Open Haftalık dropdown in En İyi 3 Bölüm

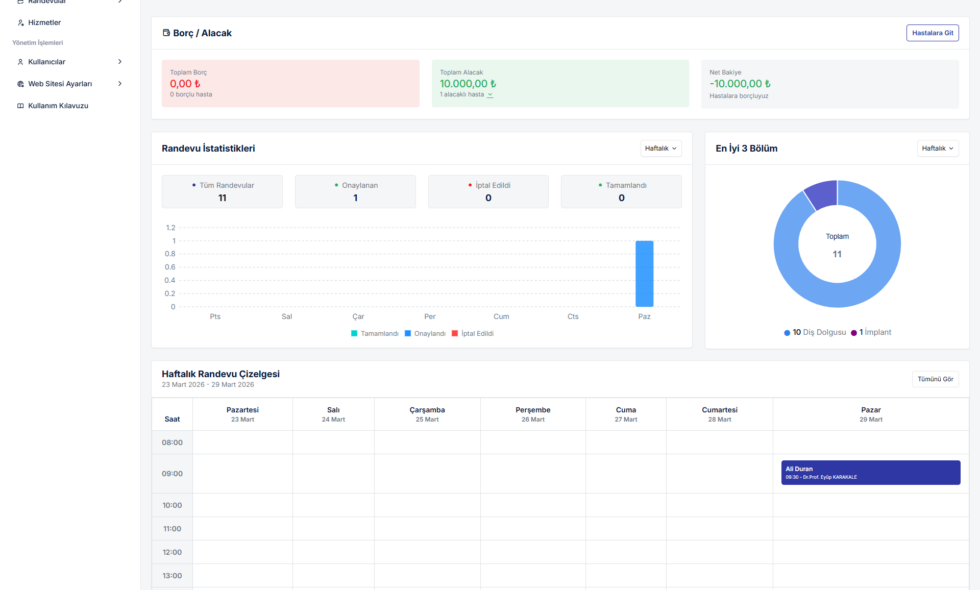tap(937, 148)
